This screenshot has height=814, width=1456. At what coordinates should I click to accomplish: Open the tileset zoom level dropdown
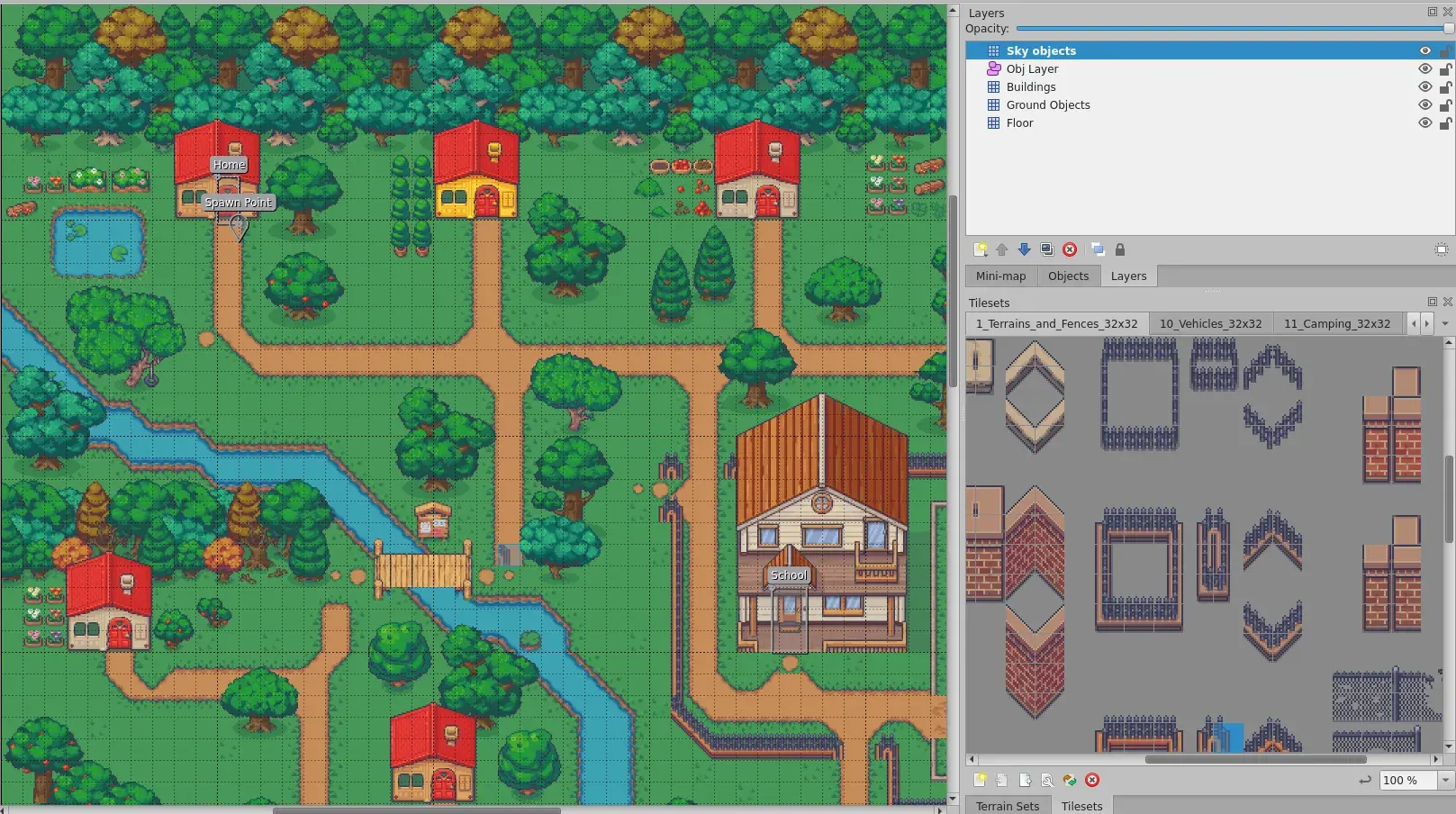[x=1445, y=780]
